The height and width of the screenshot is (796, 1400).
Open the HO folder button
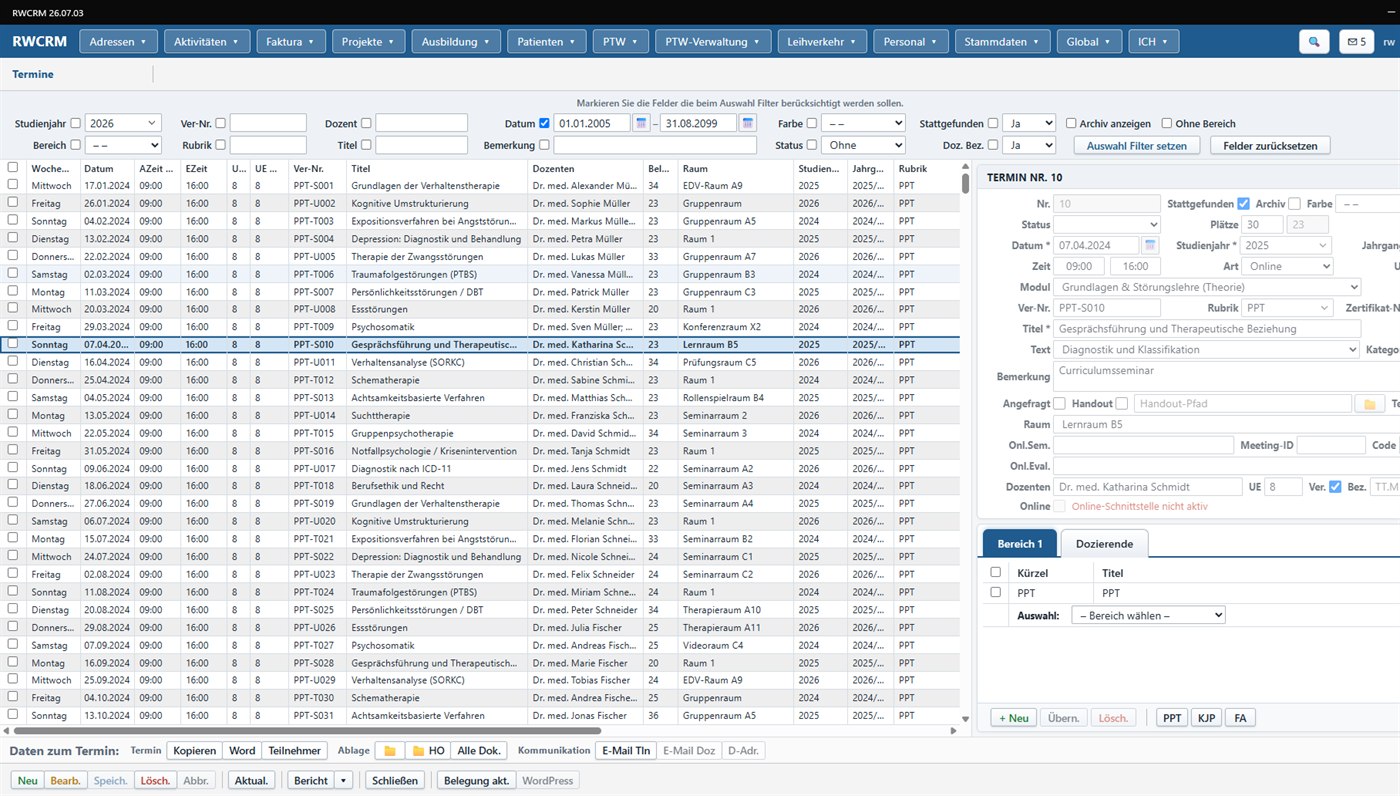pyautogui.click(x=427, y=751)
